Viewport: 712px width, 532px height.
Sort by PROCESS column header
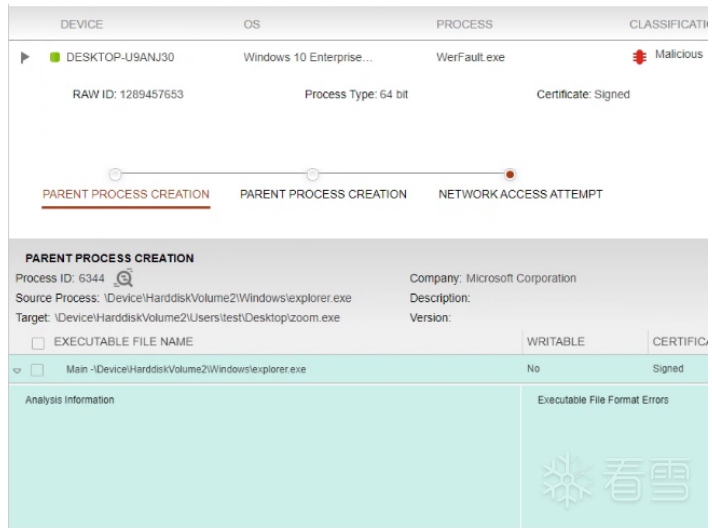point(464,25)
